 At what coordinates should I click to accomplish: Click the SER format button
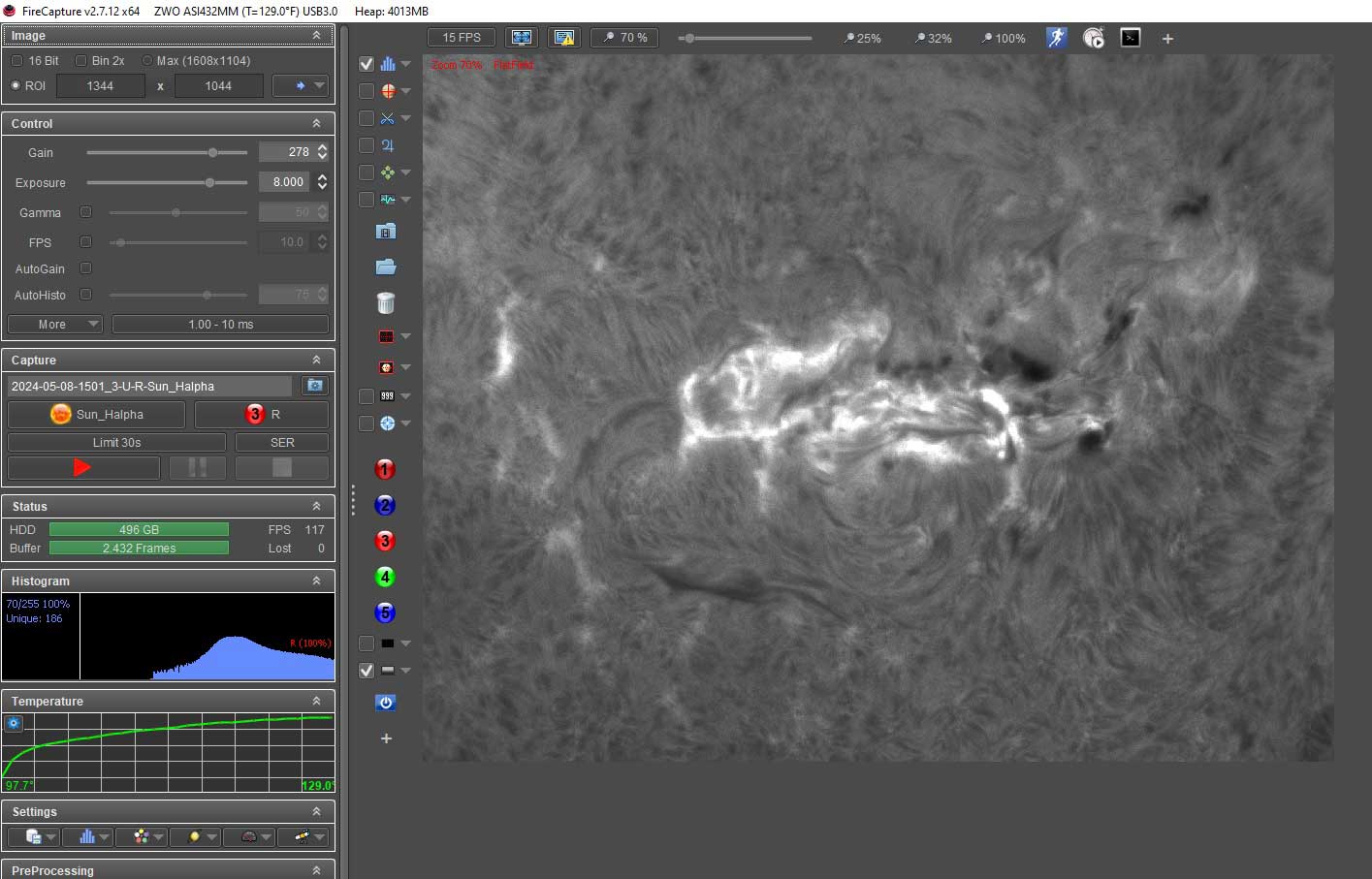pos(282,442)
